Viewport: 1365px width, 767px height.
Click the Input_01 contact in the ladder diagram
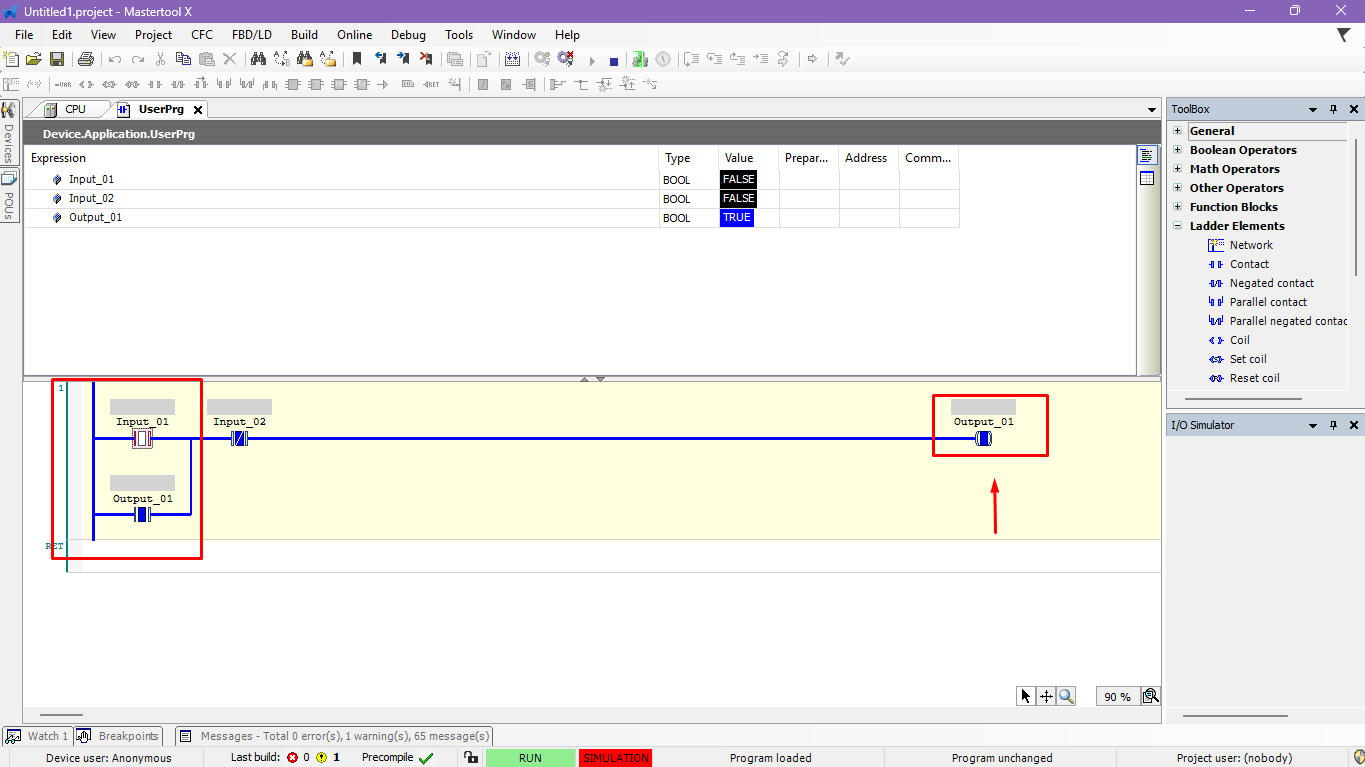point(142,438)
